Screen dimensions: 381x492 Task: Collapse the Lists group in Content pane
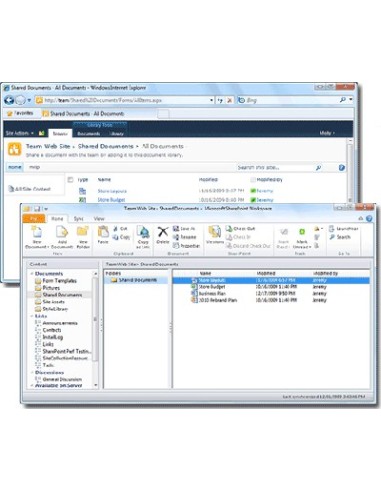32,316
